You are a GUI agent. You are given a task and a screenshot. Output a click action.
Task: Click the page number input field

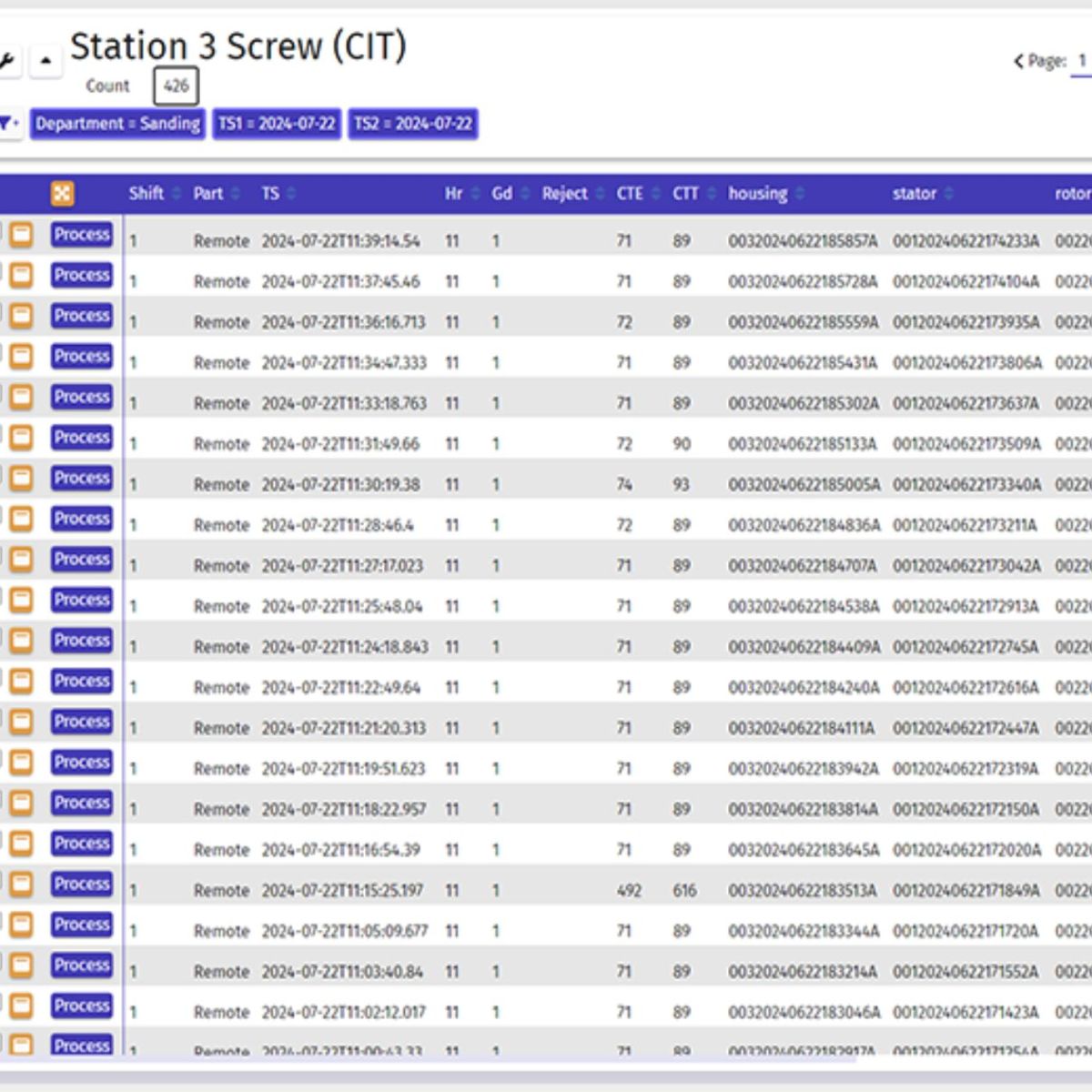[x=1082, y=62]
